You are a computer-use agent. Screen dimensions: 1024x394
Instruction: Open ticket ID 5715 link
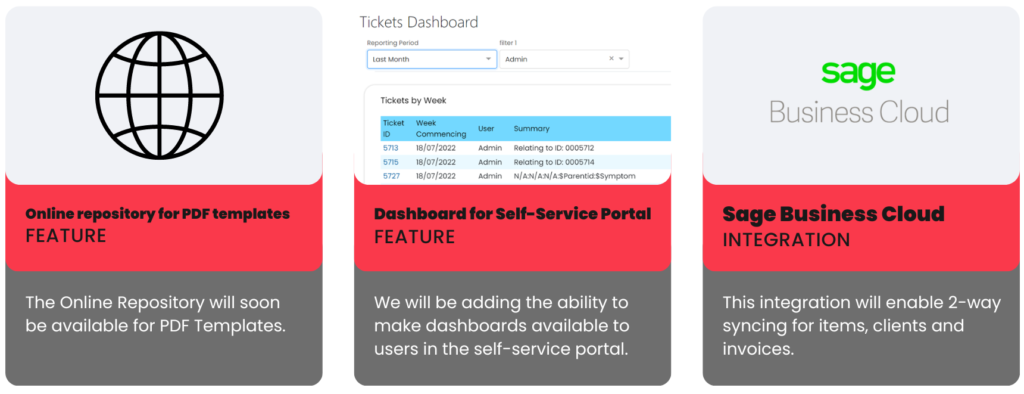point(391,162)
